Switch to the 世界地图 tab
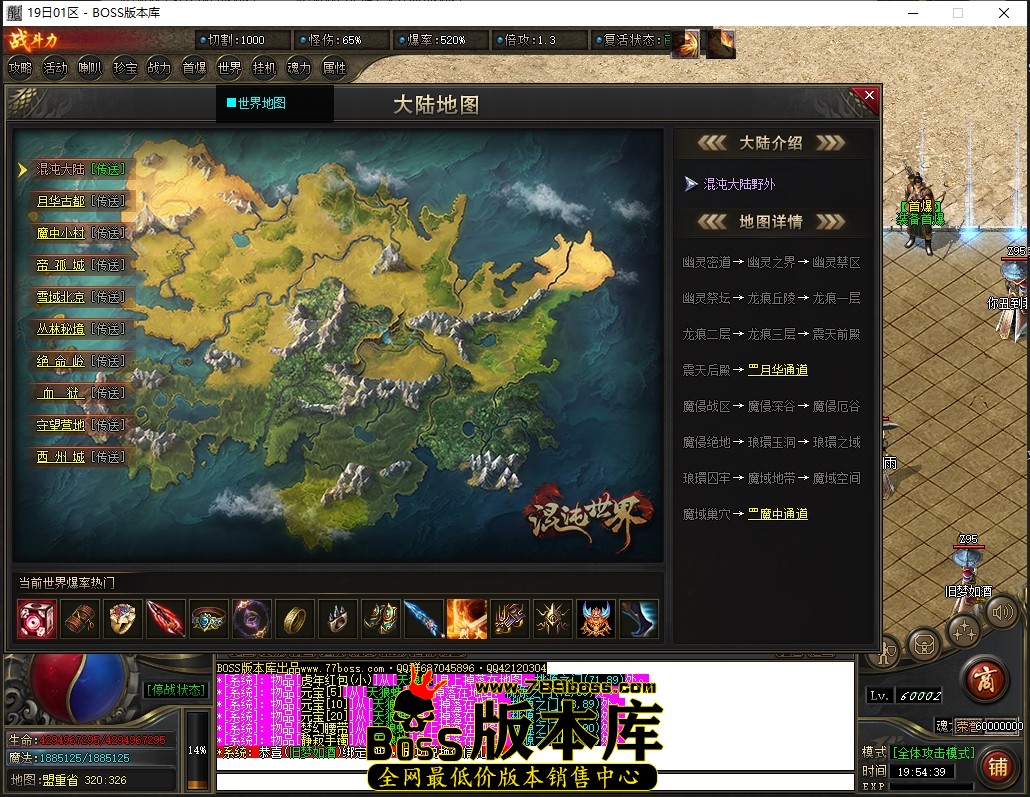 (x=256, y=103)
